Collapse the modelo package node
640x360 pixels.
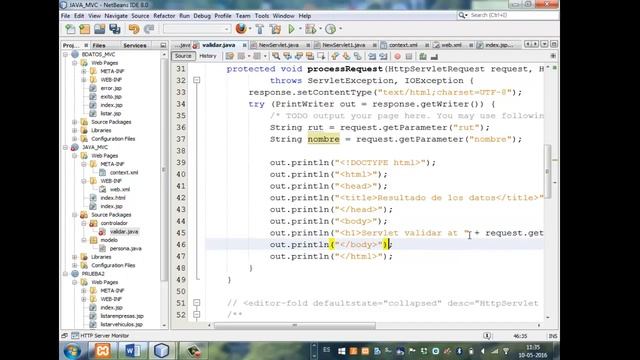click(84, 240)
